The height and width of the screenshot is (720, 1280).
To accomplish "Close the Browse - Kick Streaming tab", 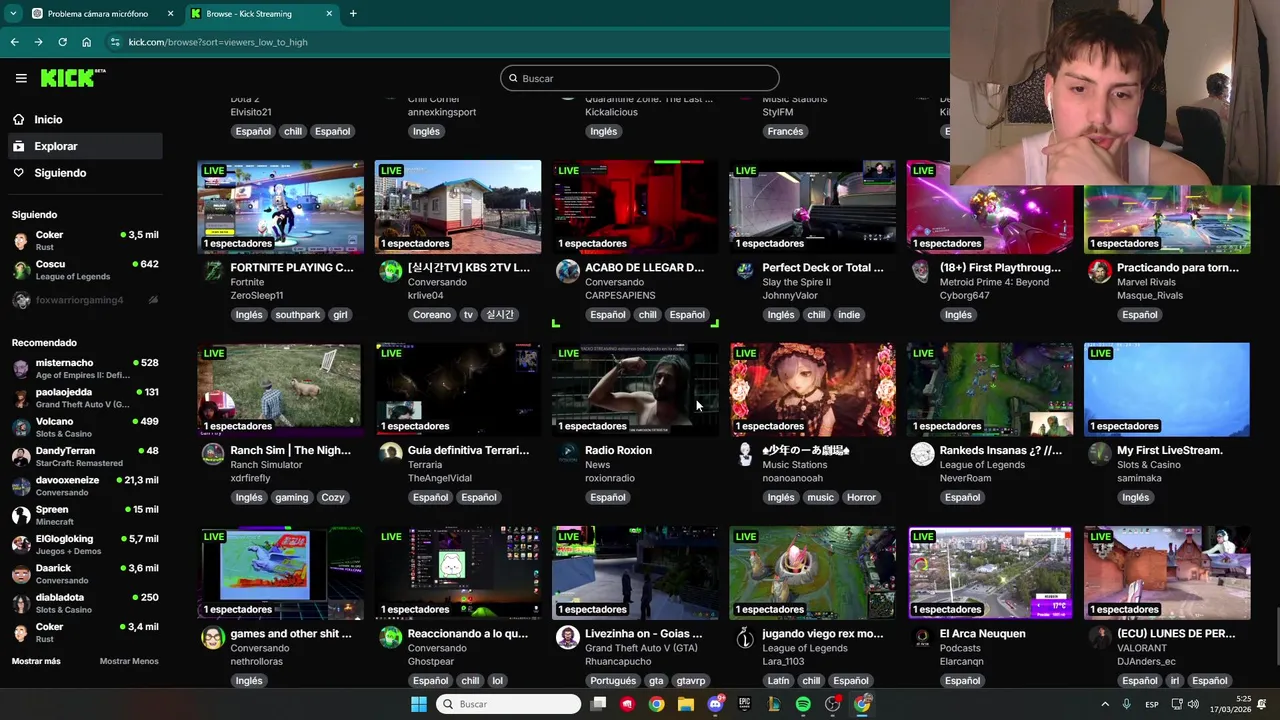I will pyautogui.click(x=330, y=14).
